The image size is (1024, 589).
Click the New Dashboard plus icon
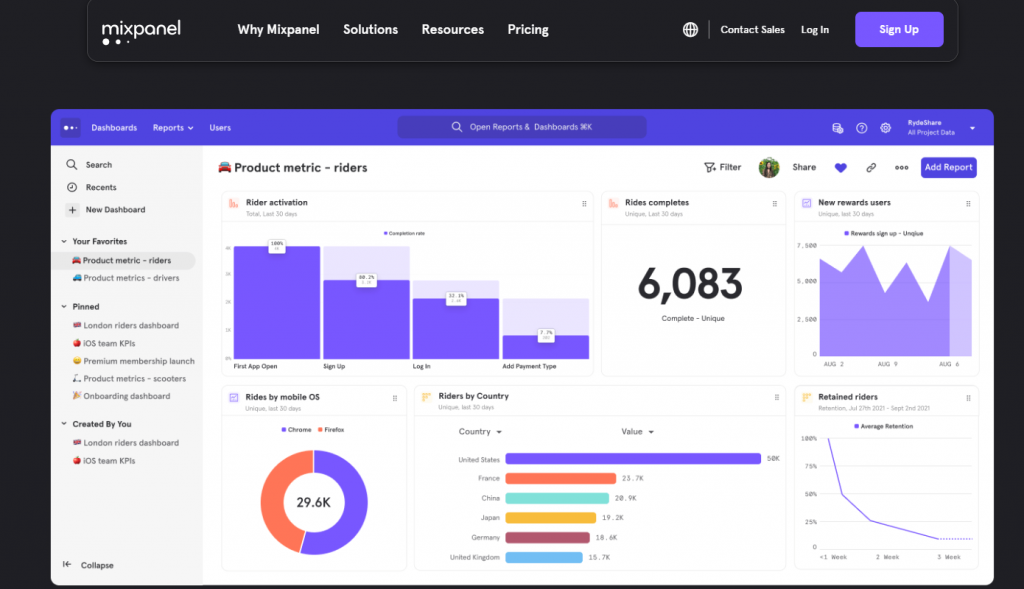(72, 210)
